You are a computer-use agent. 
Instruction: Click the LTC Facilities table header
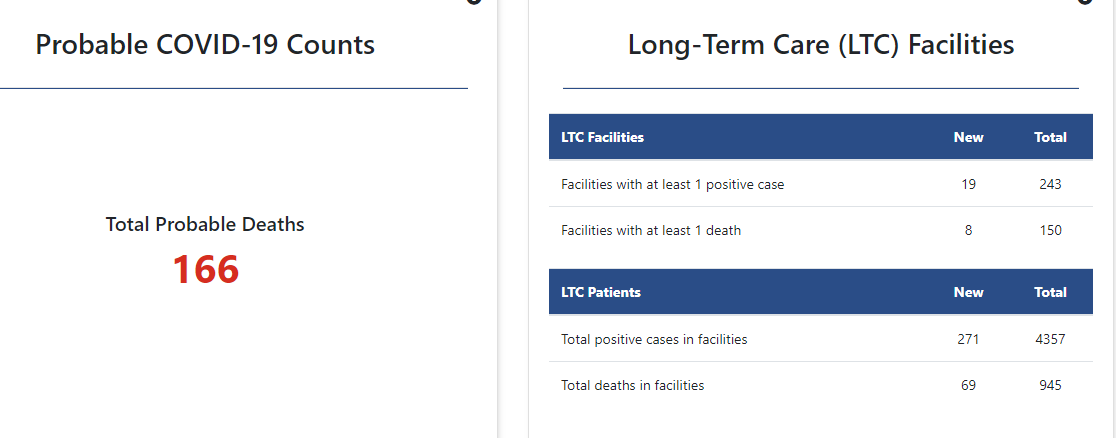[x=602, y=137]
